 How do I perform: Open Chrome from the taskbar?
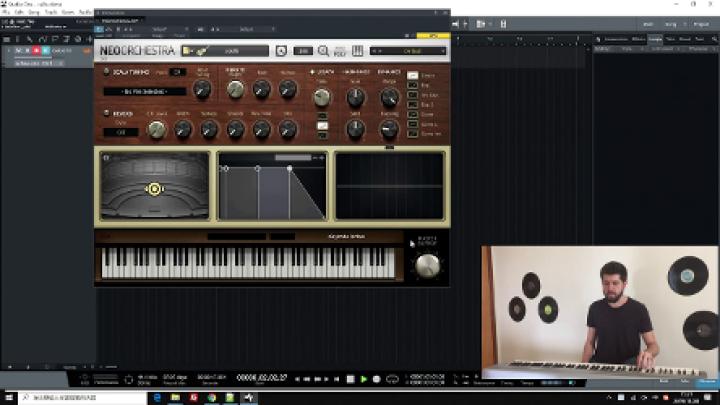[211, 398]
